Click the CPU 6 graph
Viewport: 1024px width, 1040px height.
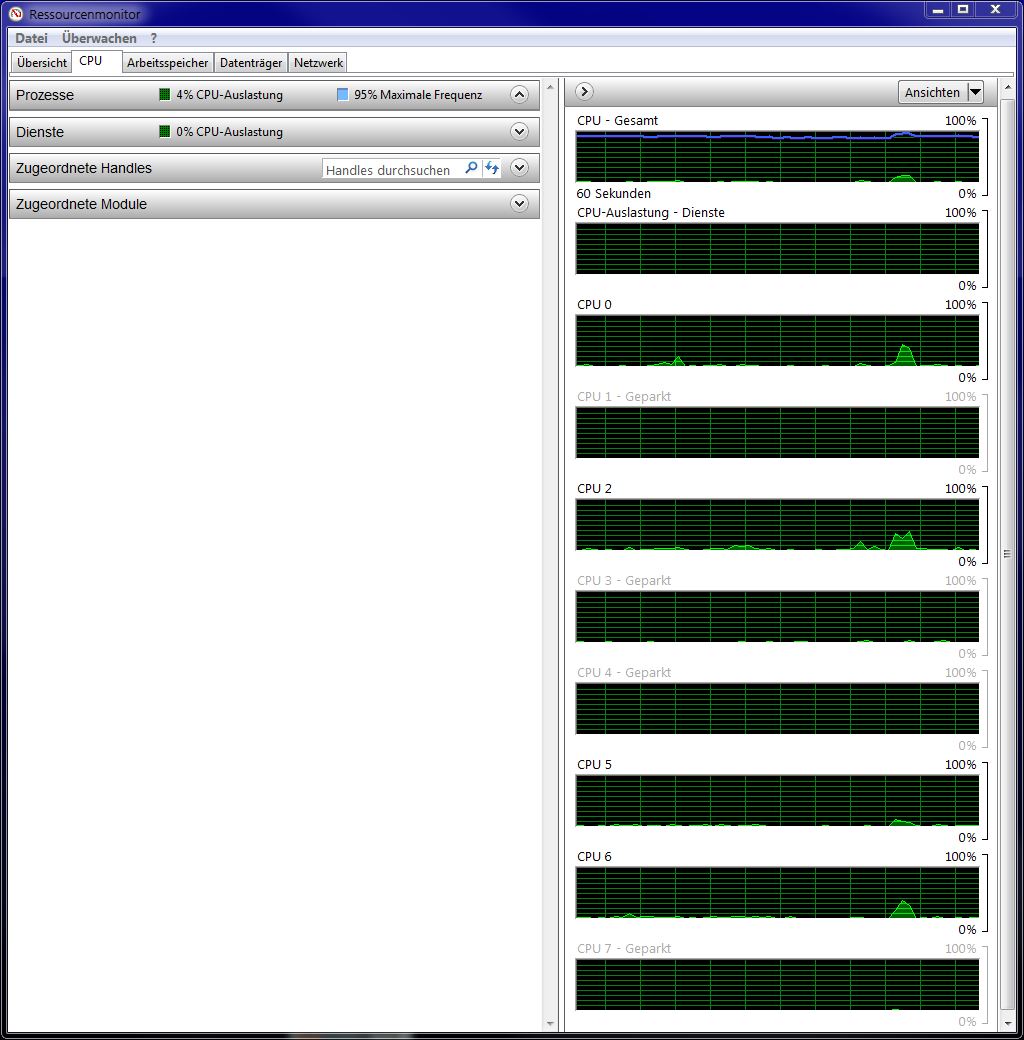tap(777, 892)
